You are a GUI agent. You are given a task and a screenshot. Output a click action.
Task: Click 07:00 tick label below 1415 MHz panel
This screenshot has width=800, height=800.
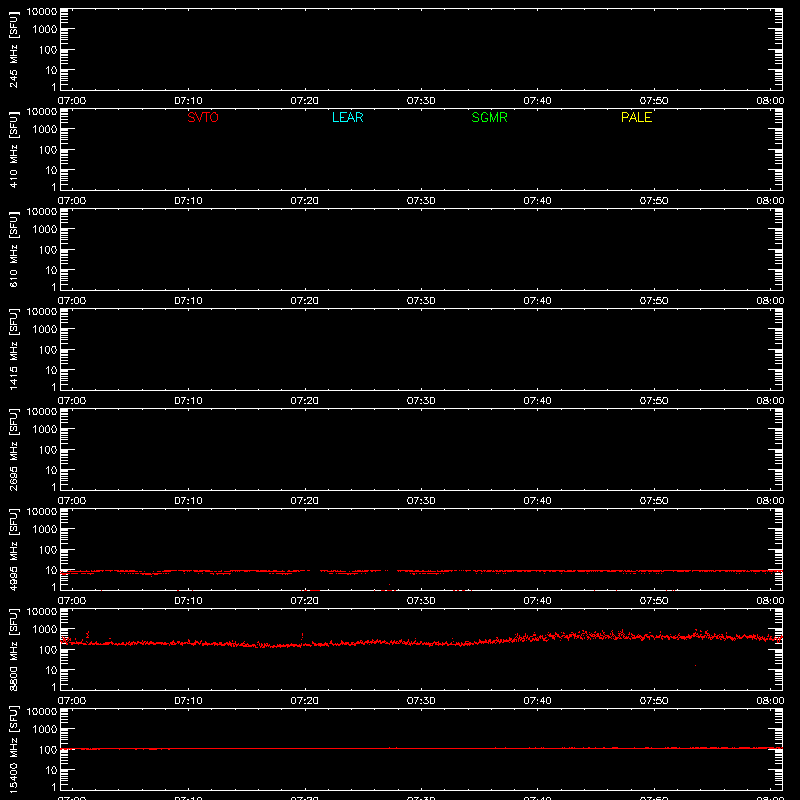coord(72,401)
